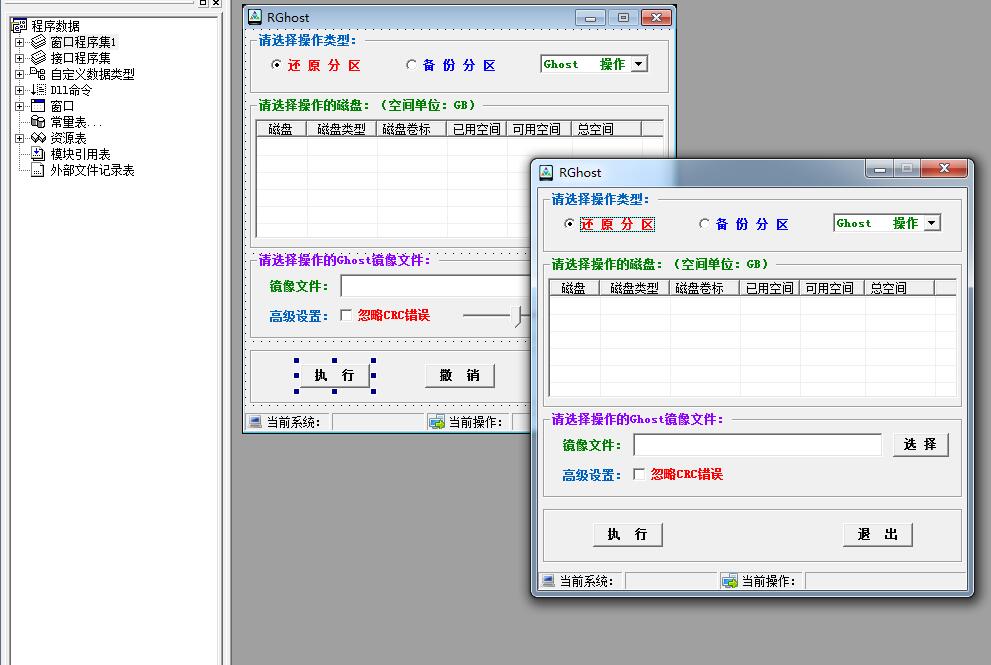Click the 磁盘卷标 column header in the designer form

[411, 129]
